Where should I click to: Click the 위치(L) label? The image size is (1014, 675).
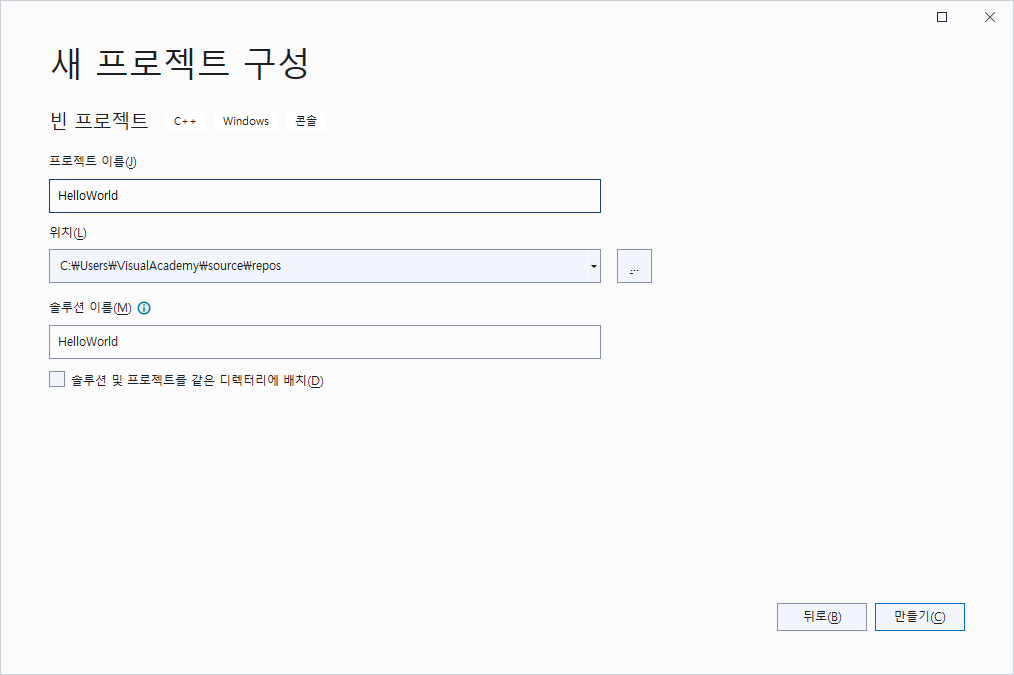point(66,231)
